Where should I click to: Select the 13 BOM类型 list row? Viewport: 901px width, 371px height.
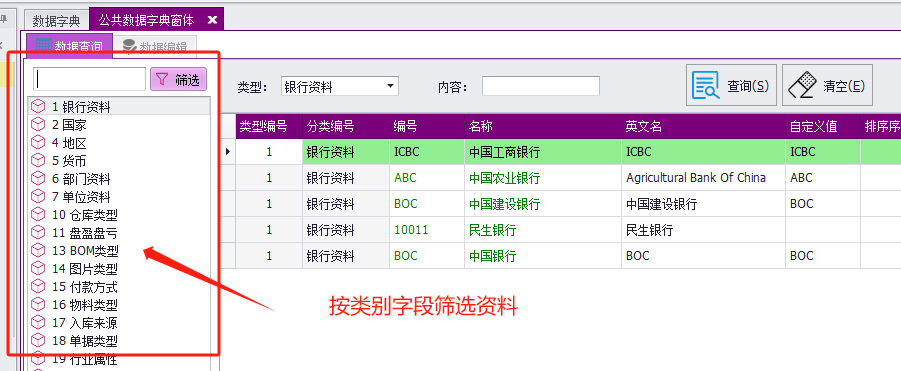119,250
